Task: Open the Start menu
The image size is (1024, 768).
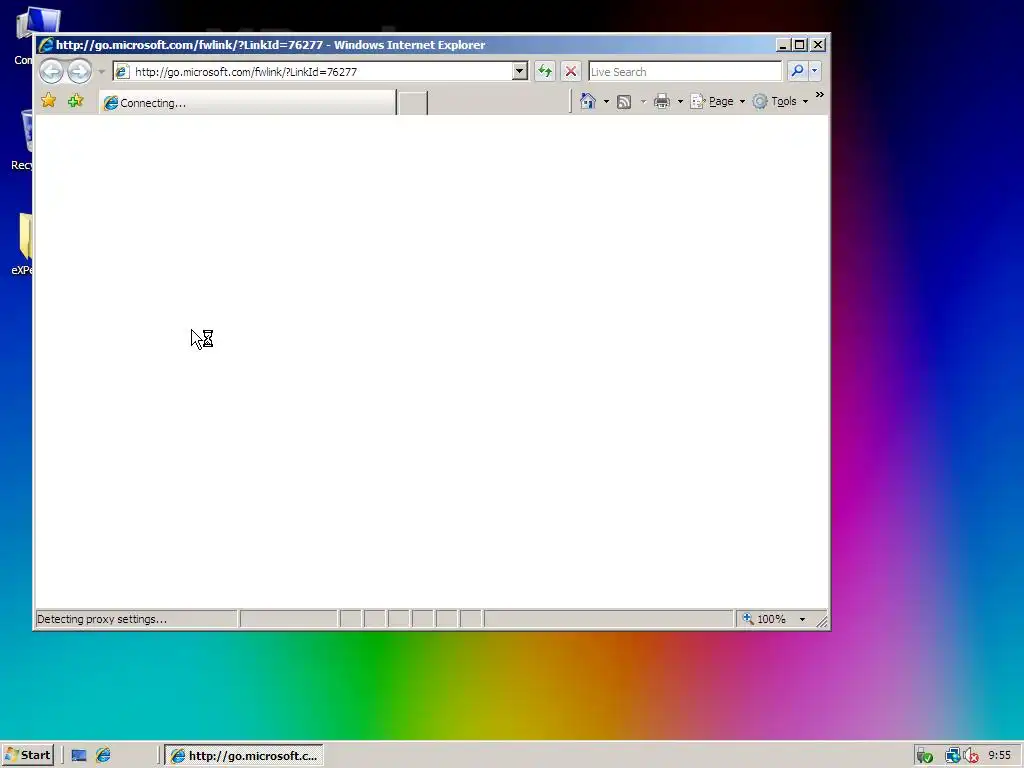Action: pos(27,755)
